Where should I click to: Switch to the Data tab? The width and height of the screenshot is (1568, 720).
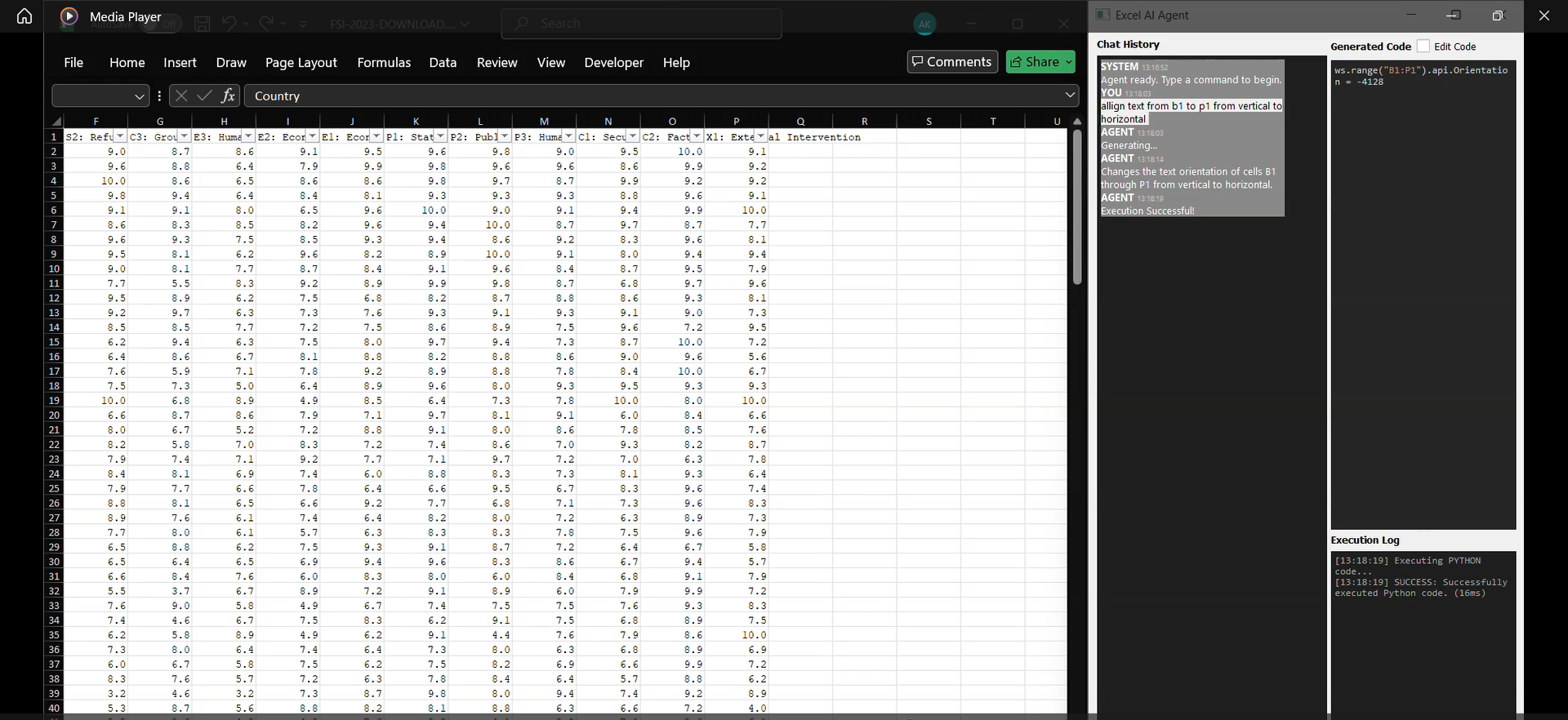click(x=443, y=62)
